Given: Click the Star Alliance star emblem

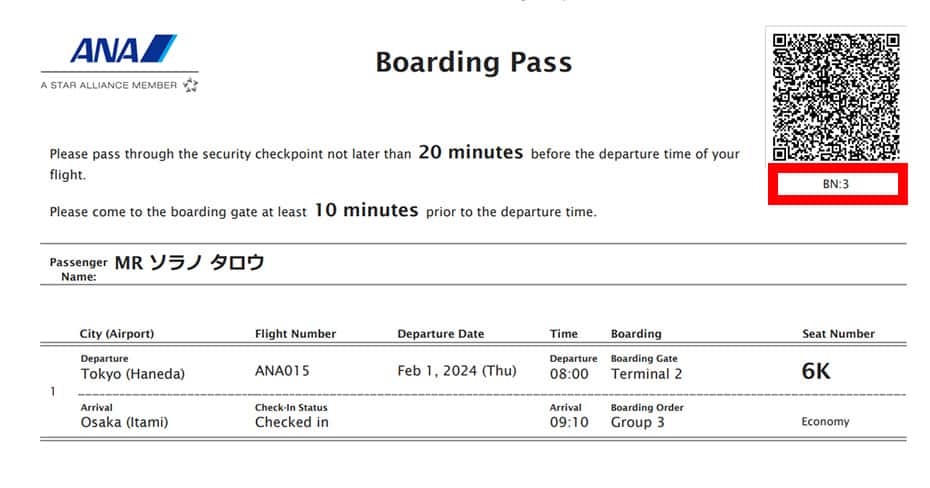Looking at the screenshot, I should click(190, 85).
